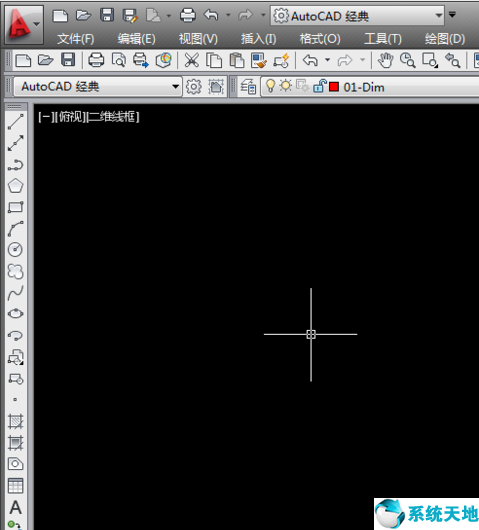Toggle layer lock padlock icon
This screenshot has height=530, width=479.
(x=319, y=86)
